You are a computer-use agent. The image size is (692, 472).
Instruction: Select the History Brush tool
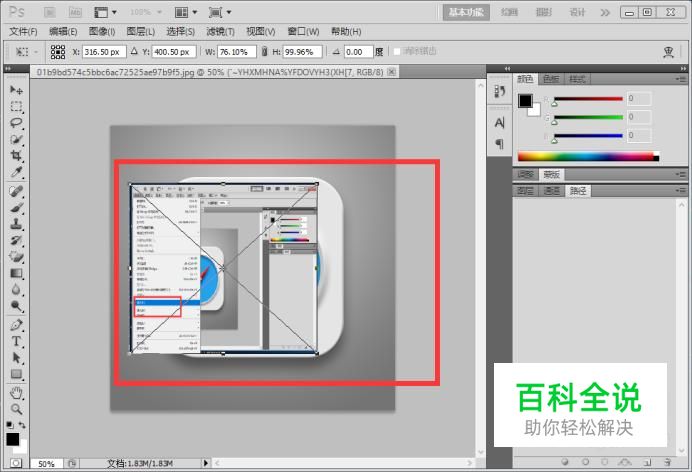(16, 240)
